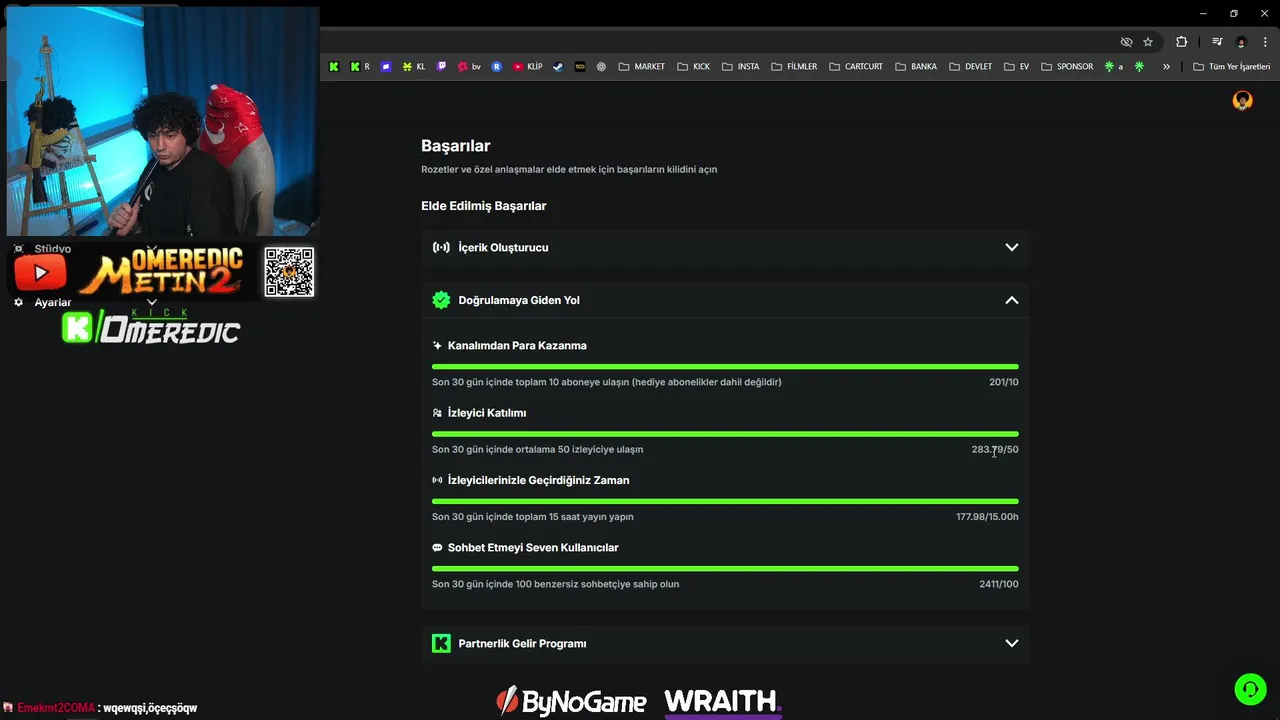Open the BANKA bookmark folder
This screenshot has width=1280, height=720.
[x=916, y=67]
